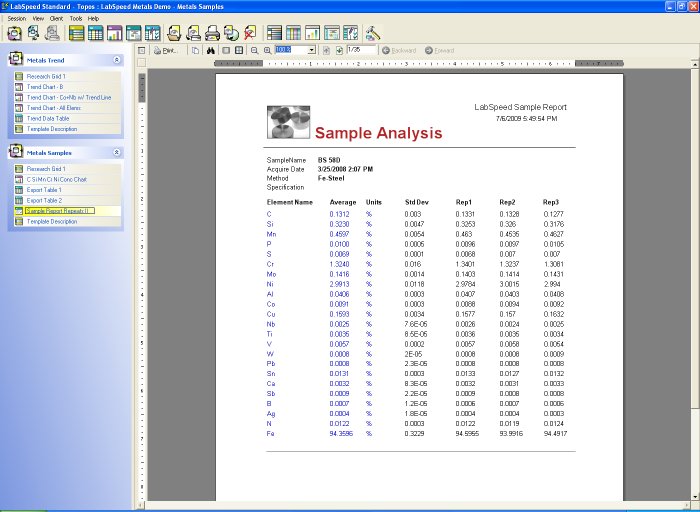700x512 pixels.
Task: Click the zoom out magnifier icon
Action: coord(254,50)
